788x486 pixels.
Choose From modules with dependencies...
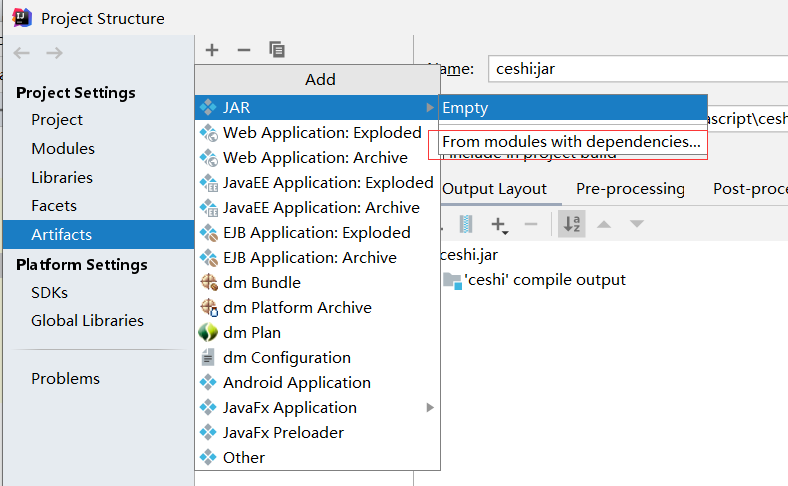(x=571, y=142)
